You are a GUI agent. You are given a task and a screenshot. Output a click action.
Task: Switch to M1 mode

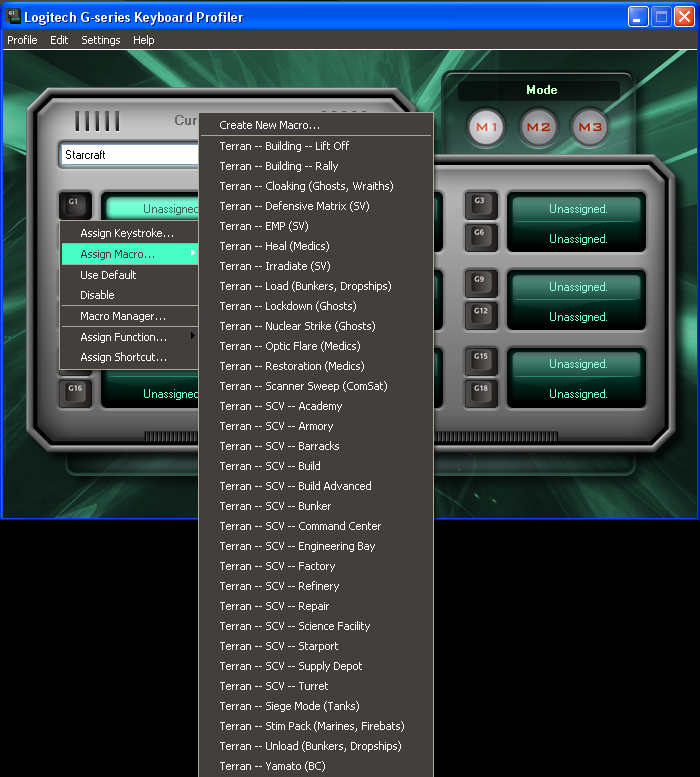point(487,127)
